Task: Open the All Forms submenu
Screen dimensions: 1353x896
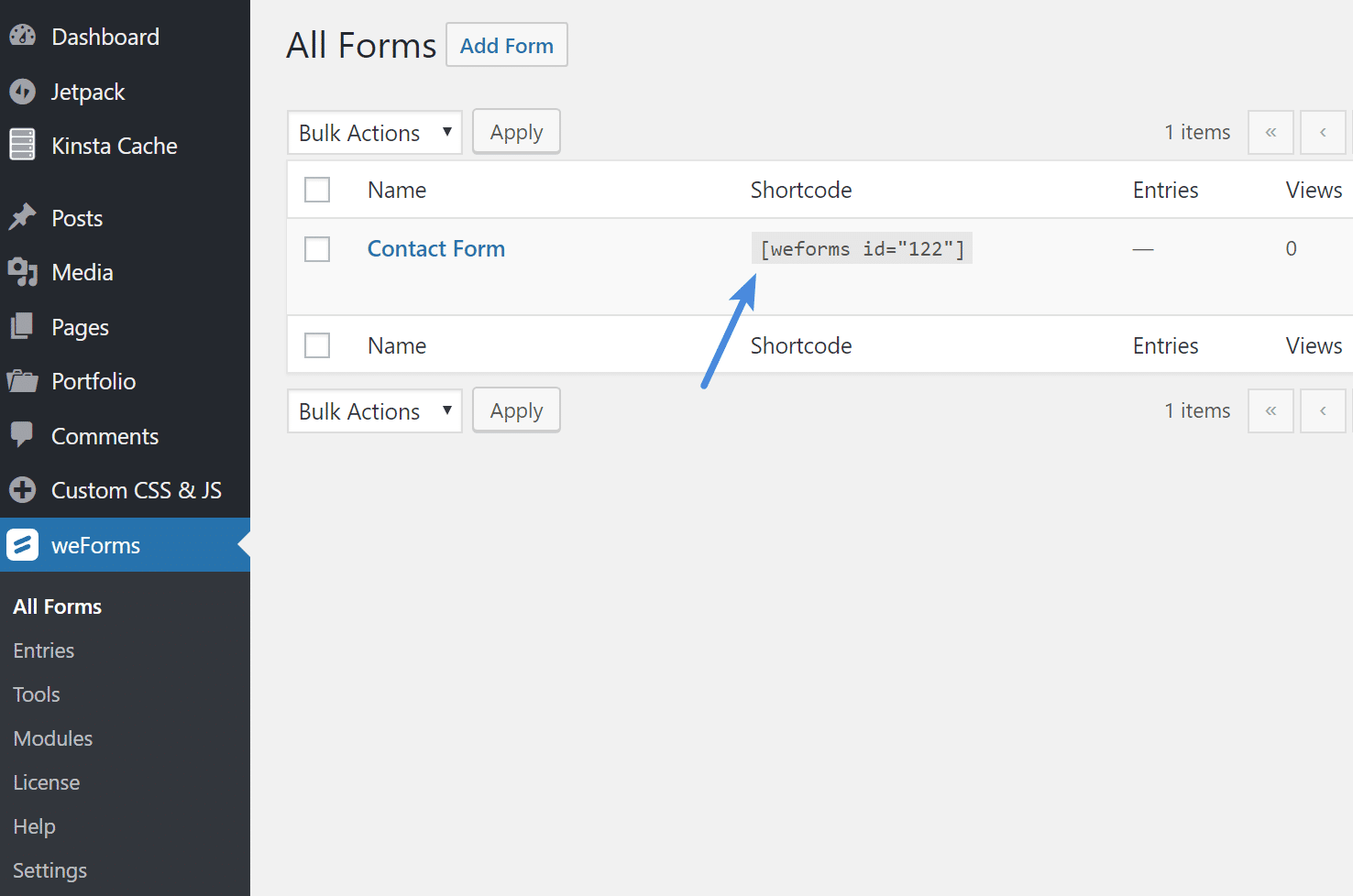Action: [58, 606]
